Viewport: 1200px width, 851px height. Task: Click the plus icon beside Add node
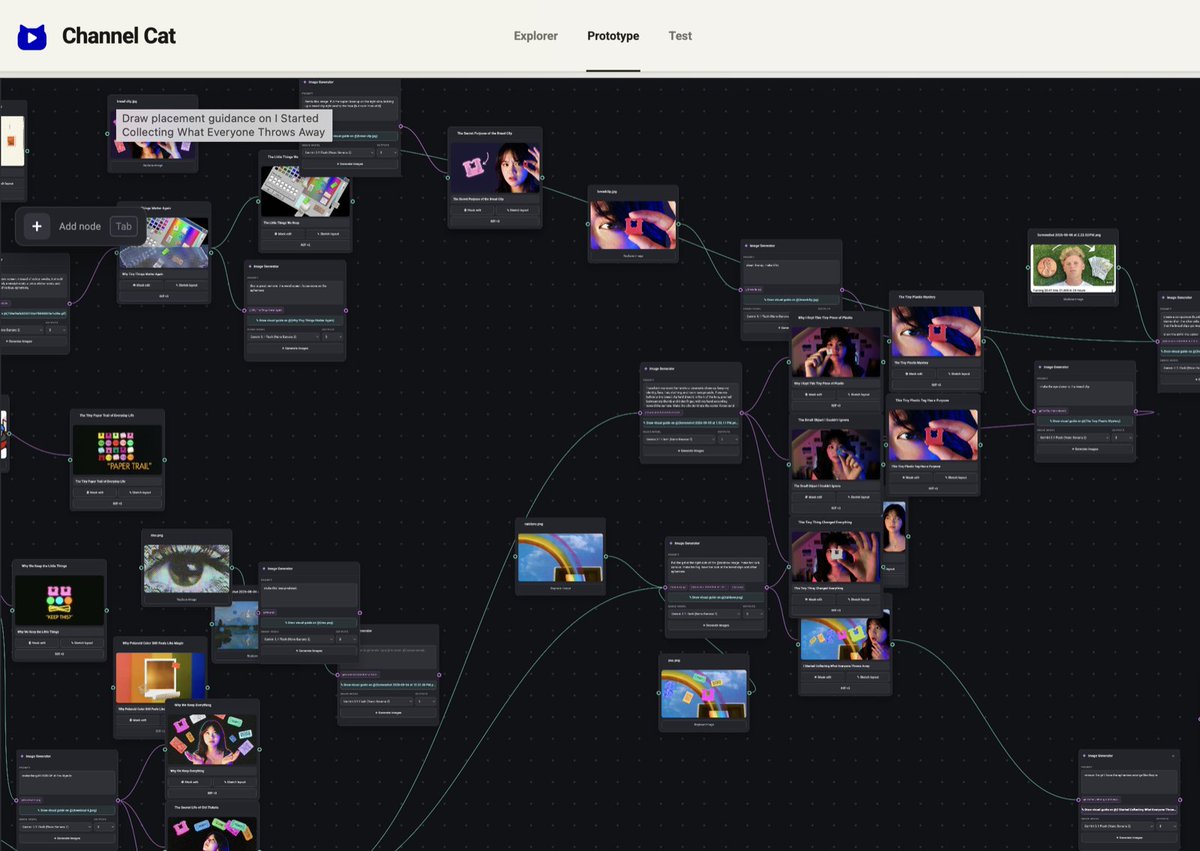pos(37,226)
